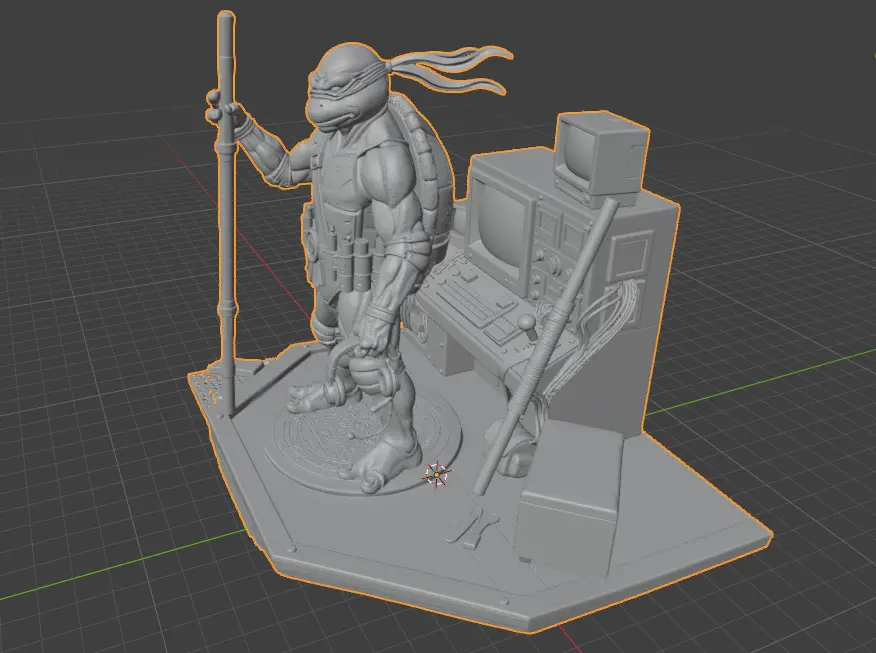Click the small CRT monitor atop the console
The width and height of the screenshot is (876, 653).
(x=602, y=158)
